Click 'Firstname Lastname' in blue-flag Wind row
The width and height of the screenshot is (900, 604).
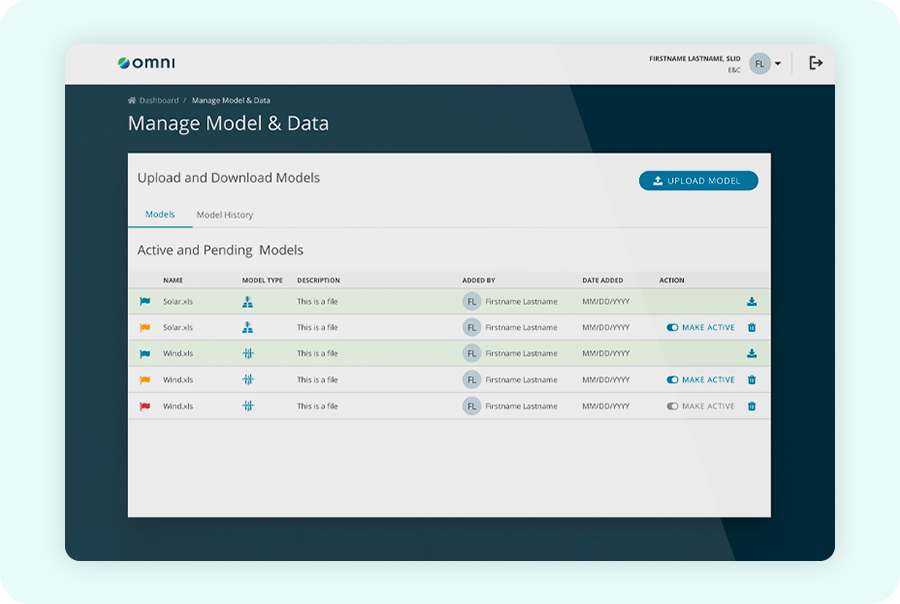point(521,354)
